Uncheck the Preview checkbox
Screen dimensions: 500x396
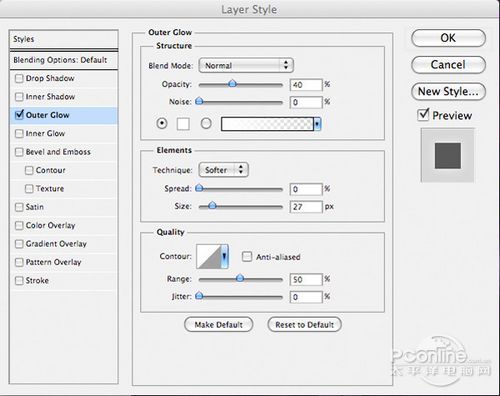point(423,115)
